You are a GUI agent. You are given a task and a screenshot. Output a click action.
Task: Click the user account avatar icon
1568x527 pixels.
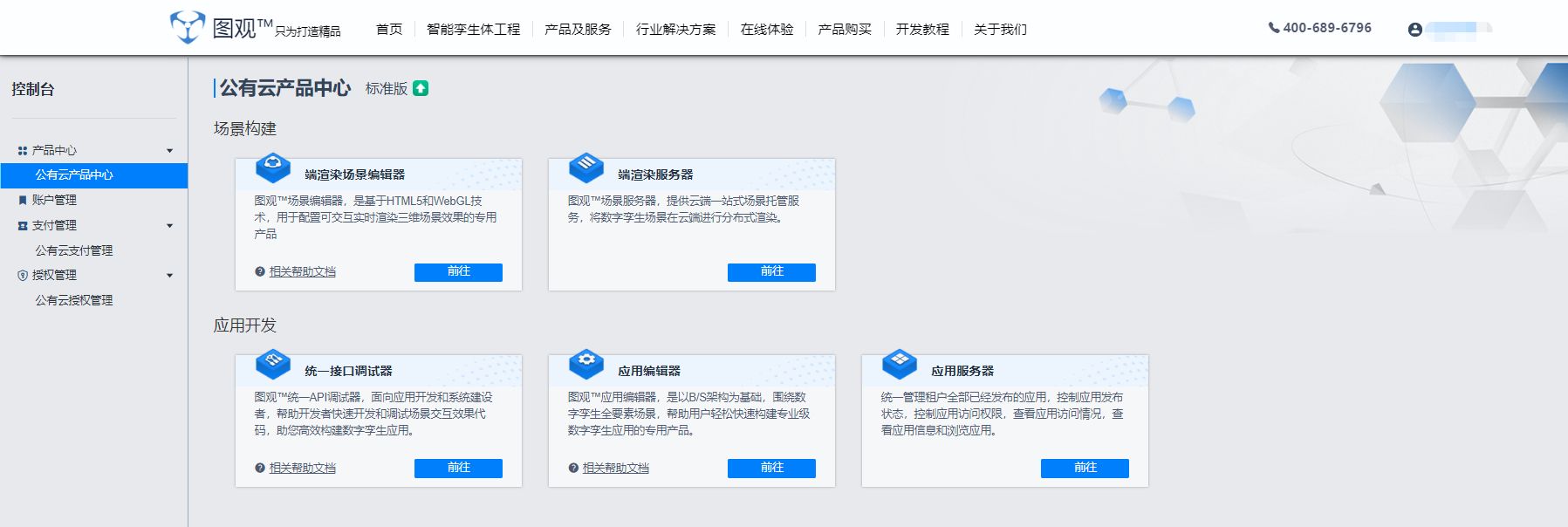click(x=1415, y=30)
